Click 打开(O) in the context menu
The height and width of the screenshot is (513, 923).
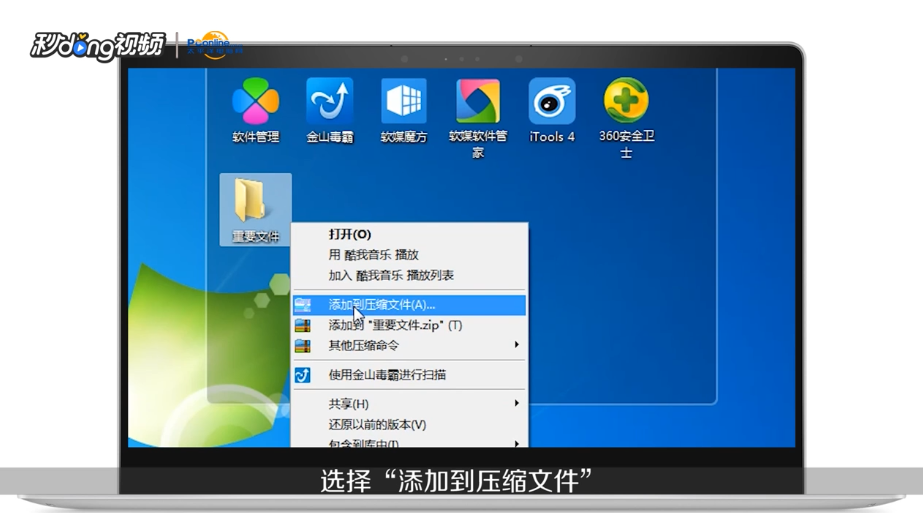409,234
